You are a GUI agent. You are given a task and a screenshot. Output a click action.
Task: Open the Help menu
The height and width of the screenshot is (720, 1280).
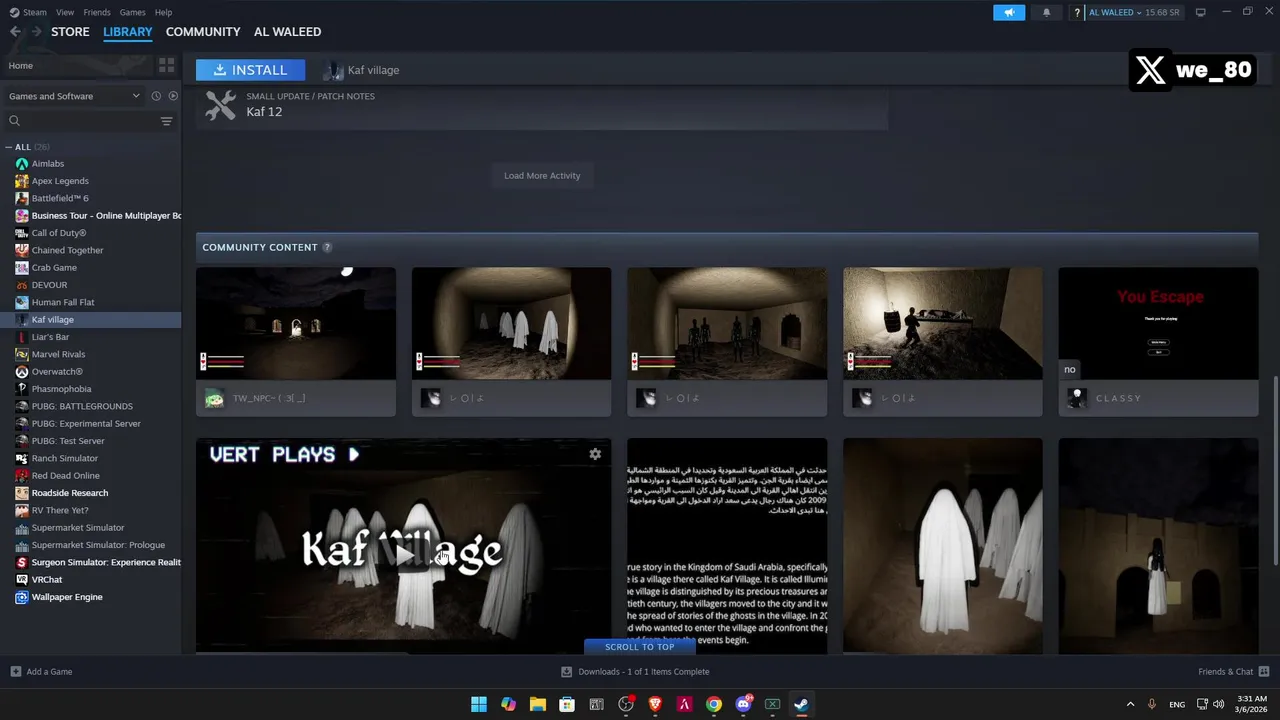coord(163,12)
